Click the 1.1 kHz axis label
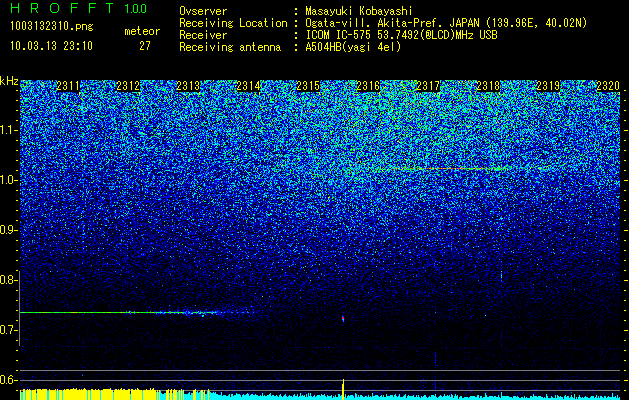Image resolution: width=629 pixels, height=400 pixels. click(9, 130)
